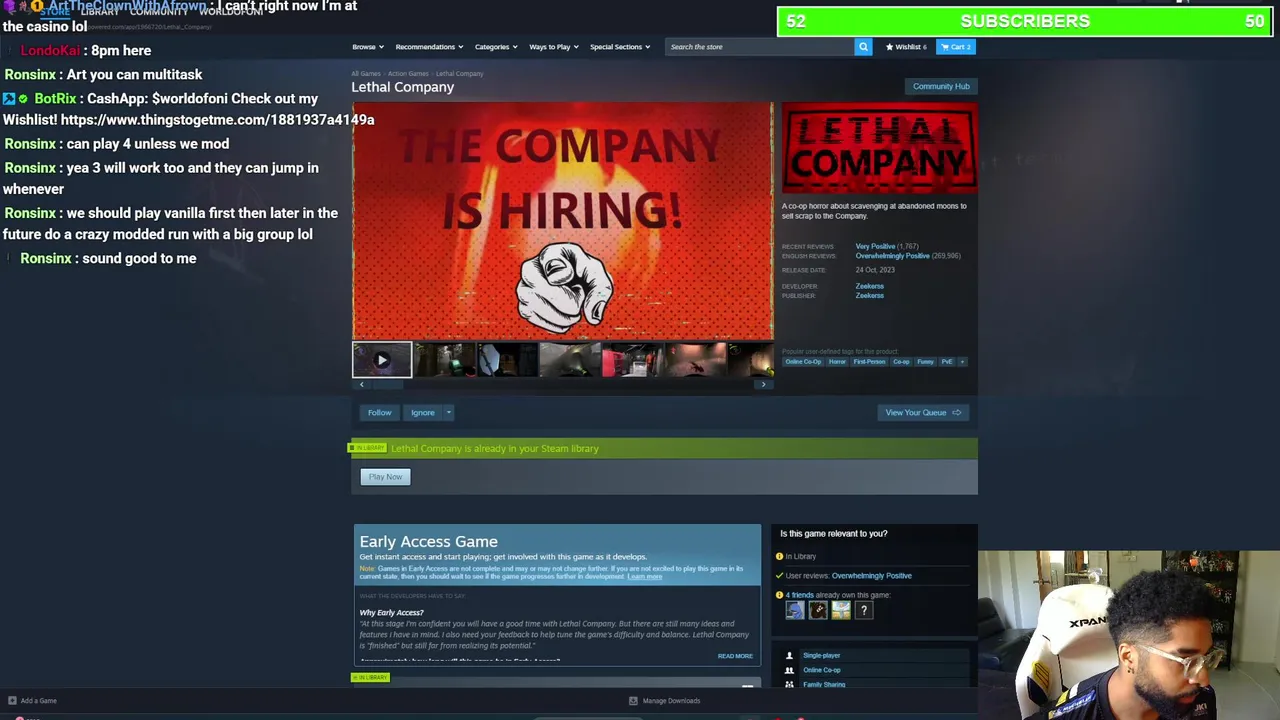Viewport: 1280px width, 720px height.
Task: Open the Wishlist star link
Action: 906,47
